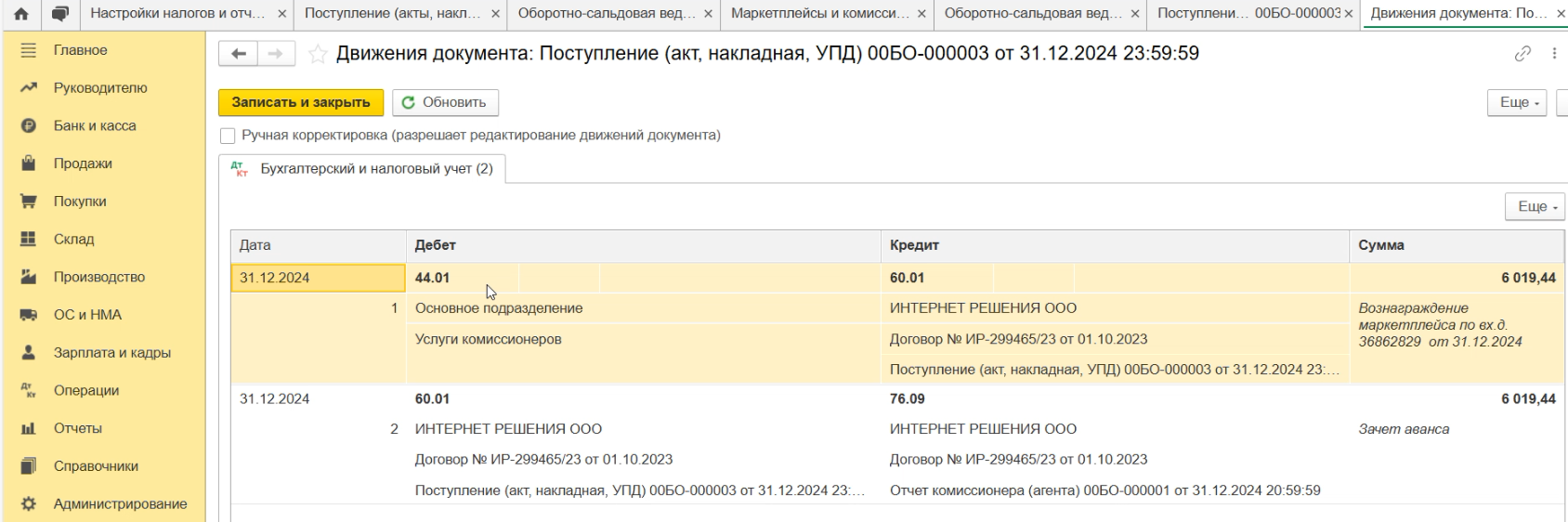Copy link using the chain icon
Screen dimensions: 1568x522
[x=1522, y=54]
